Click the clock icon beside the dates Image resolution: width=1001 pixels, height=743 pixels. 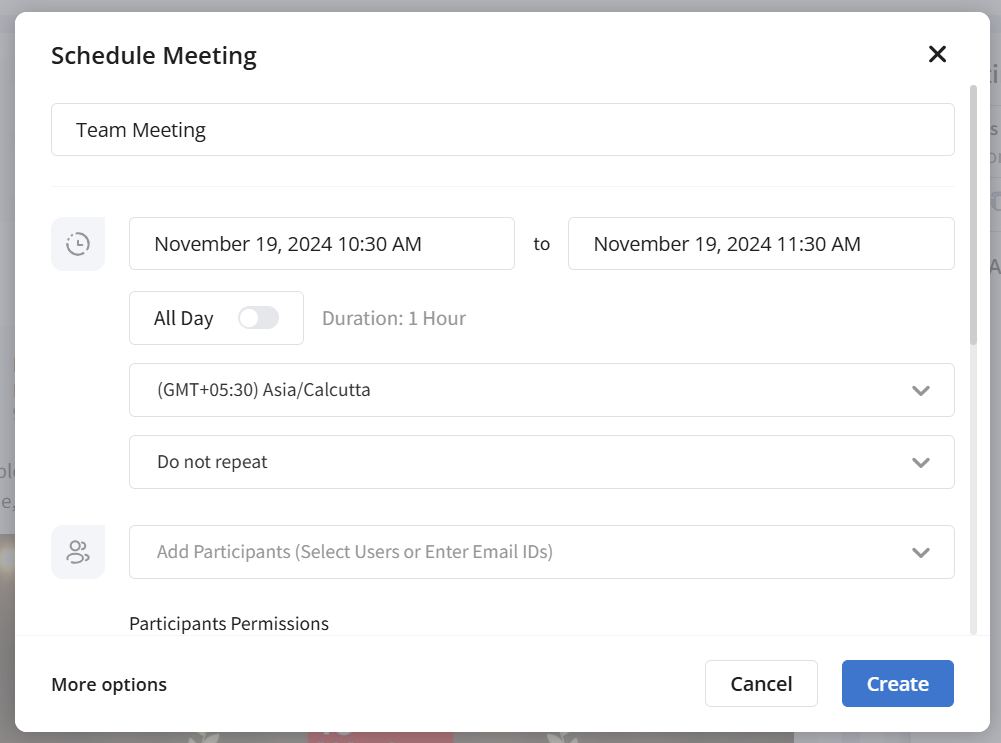78,244
